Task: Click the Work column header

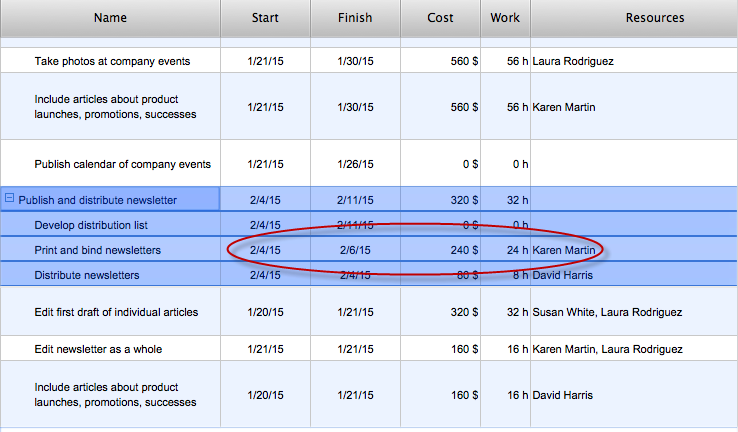Action: coord(505,18)
